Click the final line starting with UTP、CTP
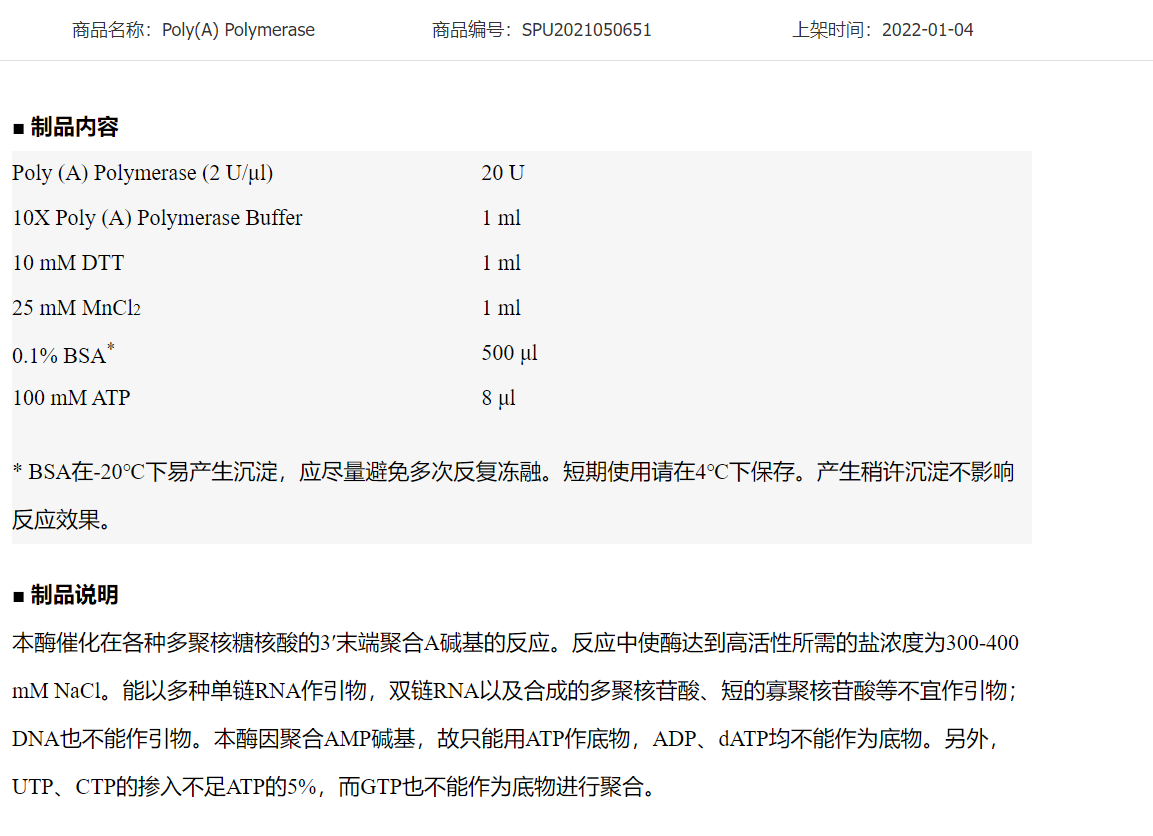This screenshot has height=836, width=1153. click(x=335, y=787)
